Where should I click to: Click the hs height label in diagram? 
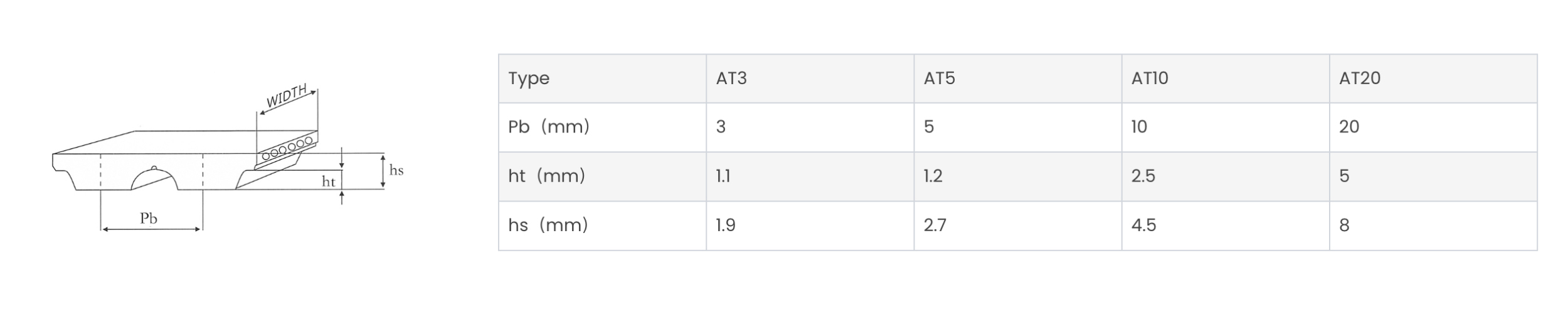coord(396,170)
